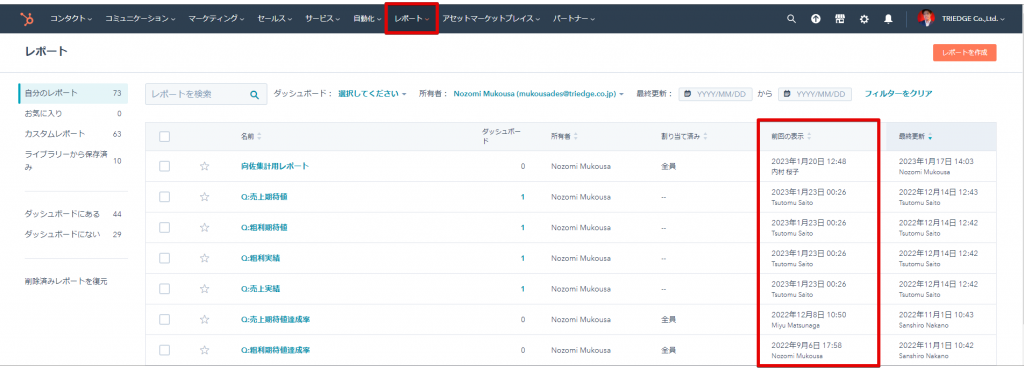Select お気に入り in sidebar
Viewport: 1024px width, 370px height.
coord(73,114)
